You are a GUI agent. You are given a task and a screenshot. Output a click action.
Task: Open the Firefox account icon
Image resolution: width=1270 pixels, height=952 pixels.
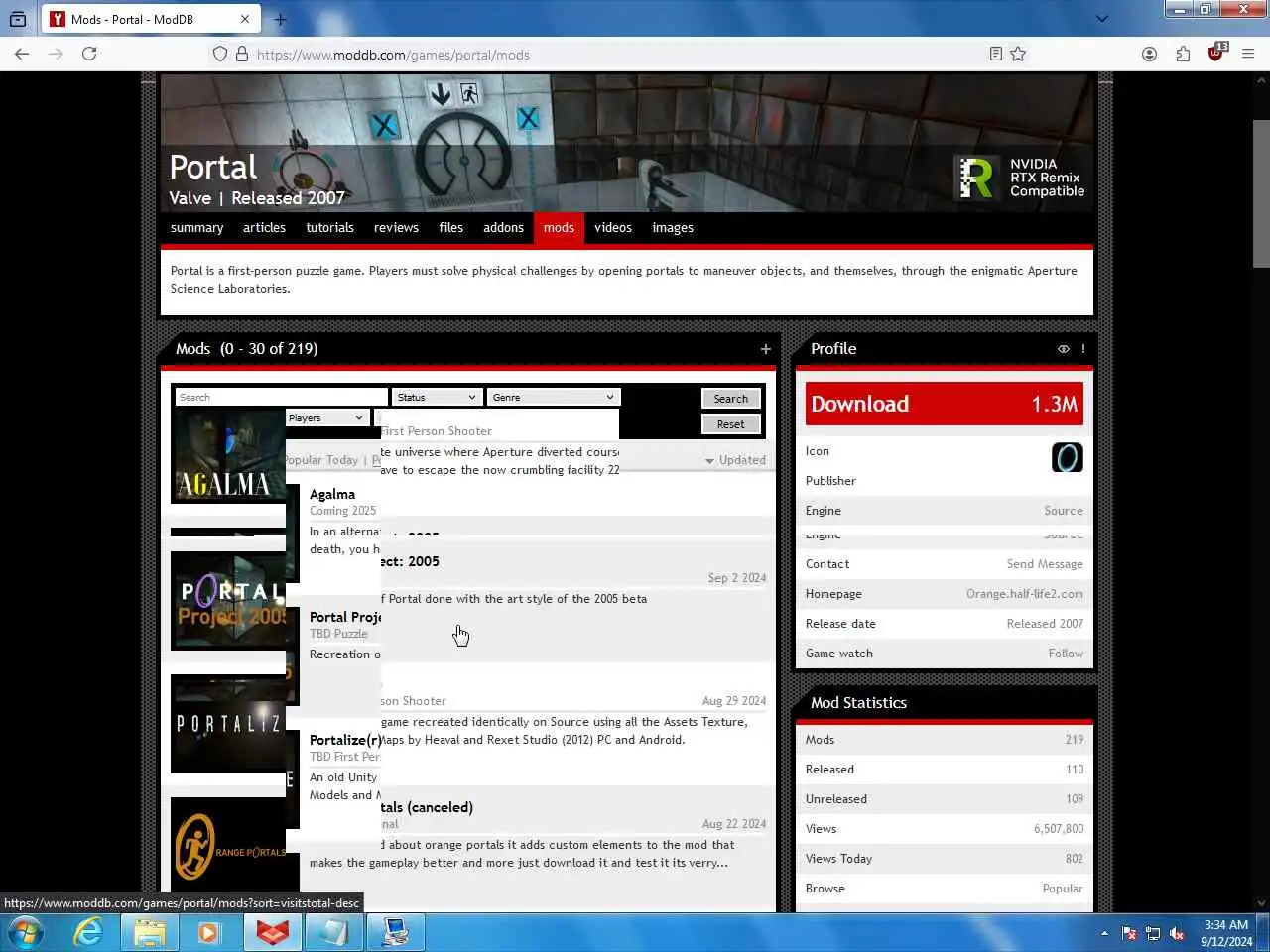pos(1149,55)
